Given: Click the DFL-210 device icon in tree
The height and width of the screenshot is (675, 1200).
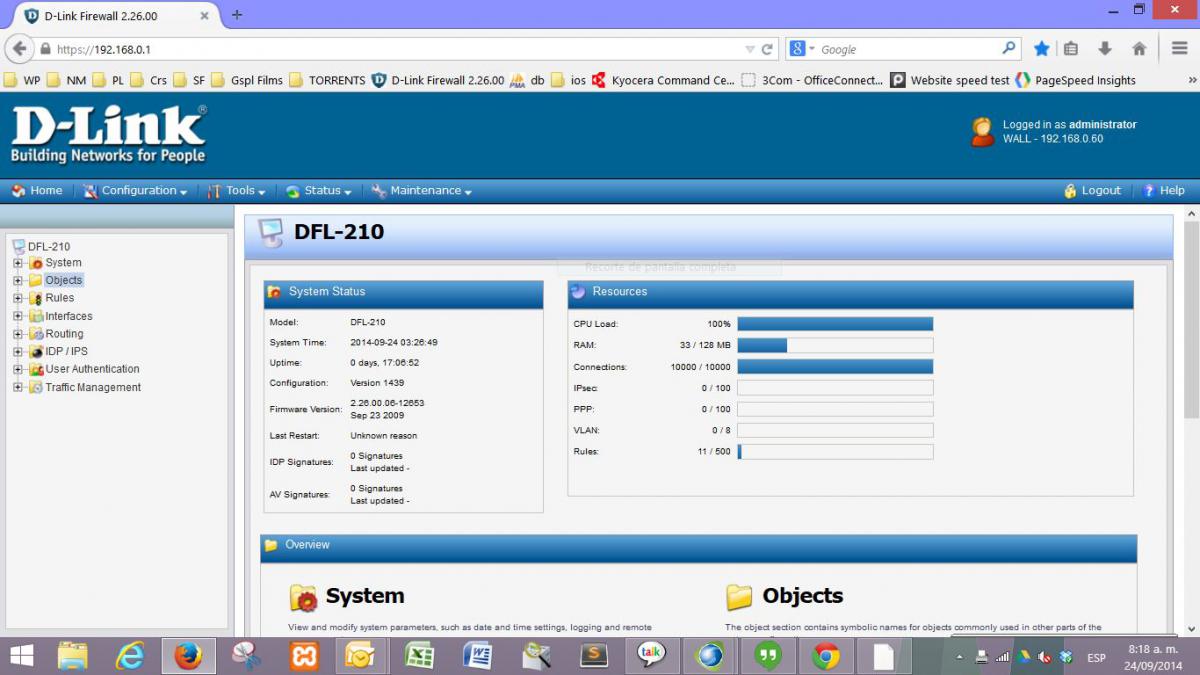Looking at the screenshot, I should point(18,246).
